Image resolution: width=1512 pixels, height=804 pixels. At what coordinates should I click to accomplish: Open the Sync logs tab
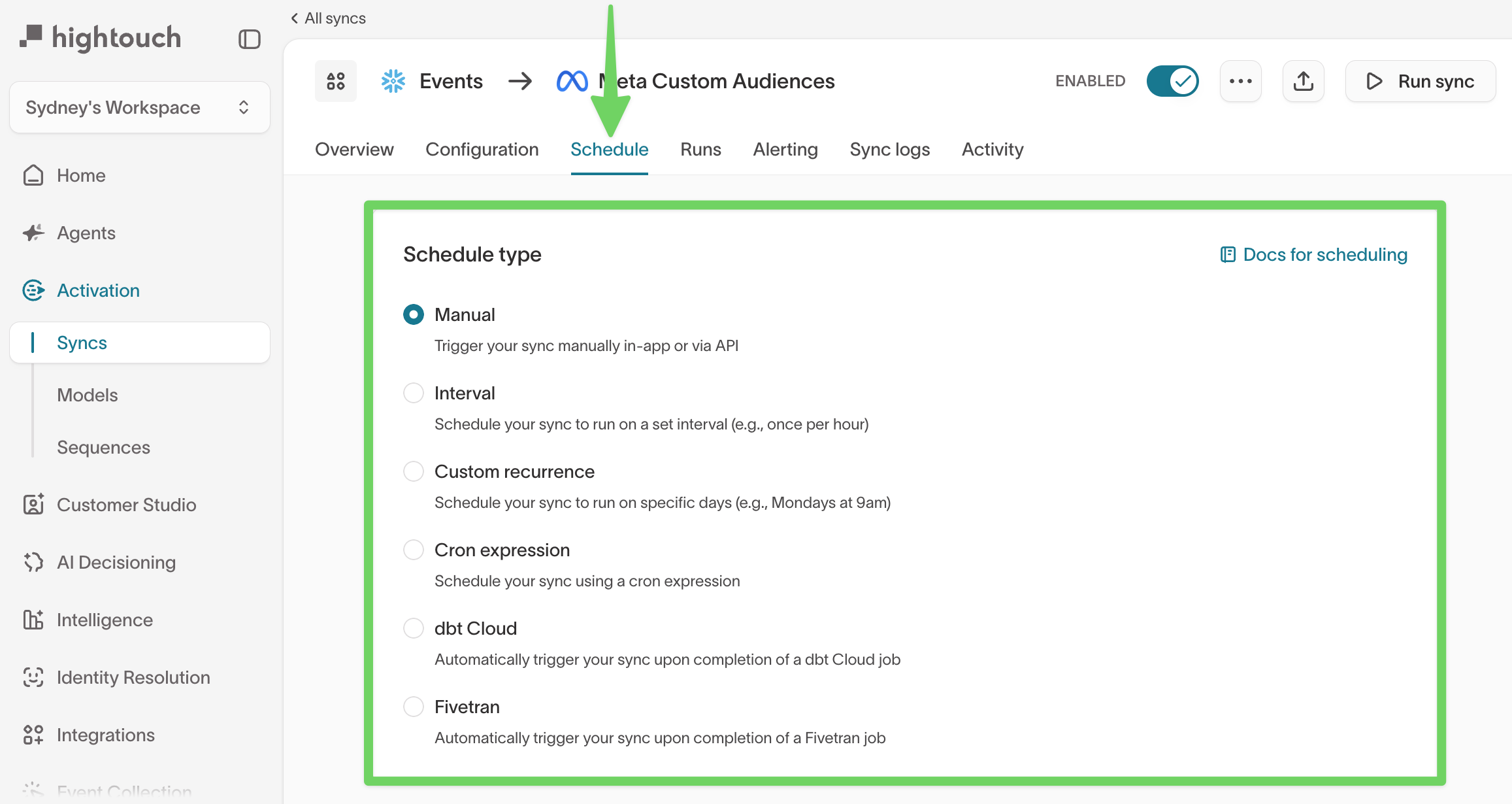[x=889, y=150]
